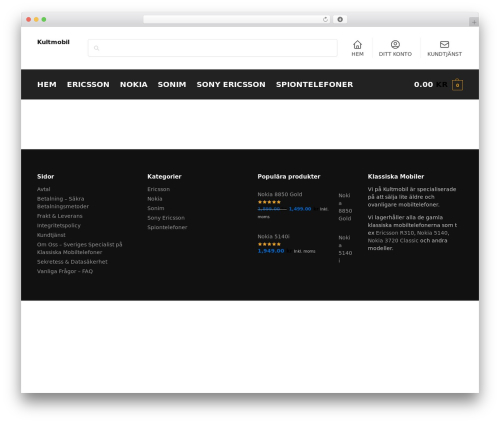Open Sonim under footer Kategorier

click(x=156, y=208)
